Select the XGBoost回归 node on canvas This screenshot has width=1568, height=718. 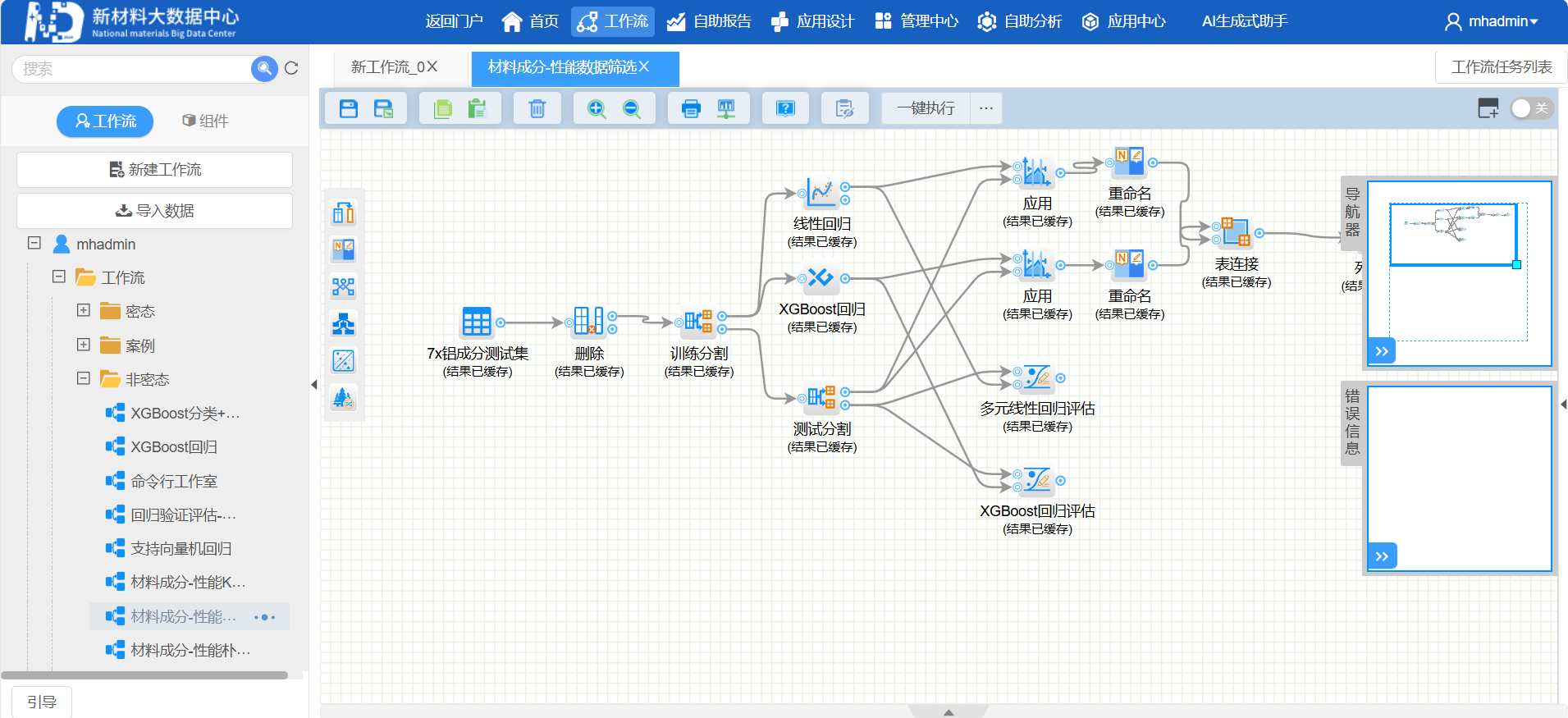pyautogui.click(x=820, y=278)
